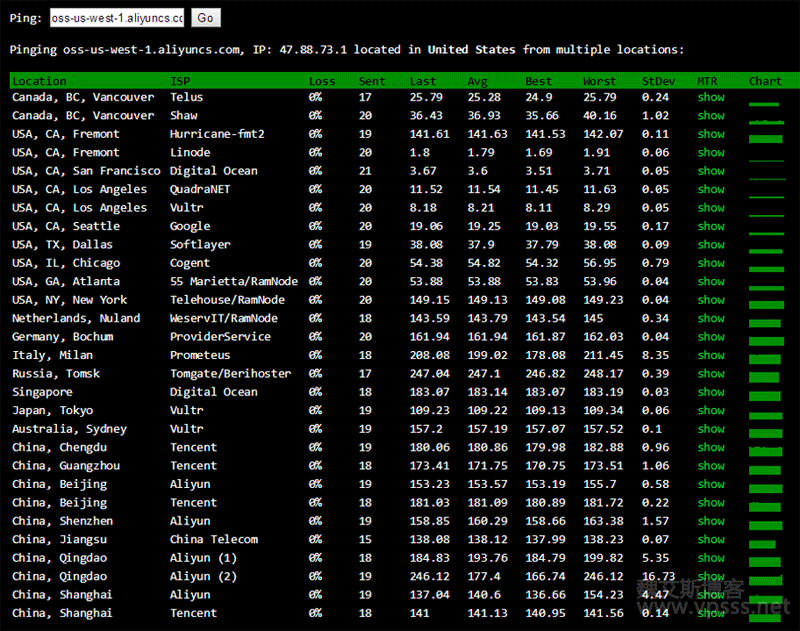
Task: Show MTR for Fremont Hurricane-fmt2 row
Action: point(711,134)
